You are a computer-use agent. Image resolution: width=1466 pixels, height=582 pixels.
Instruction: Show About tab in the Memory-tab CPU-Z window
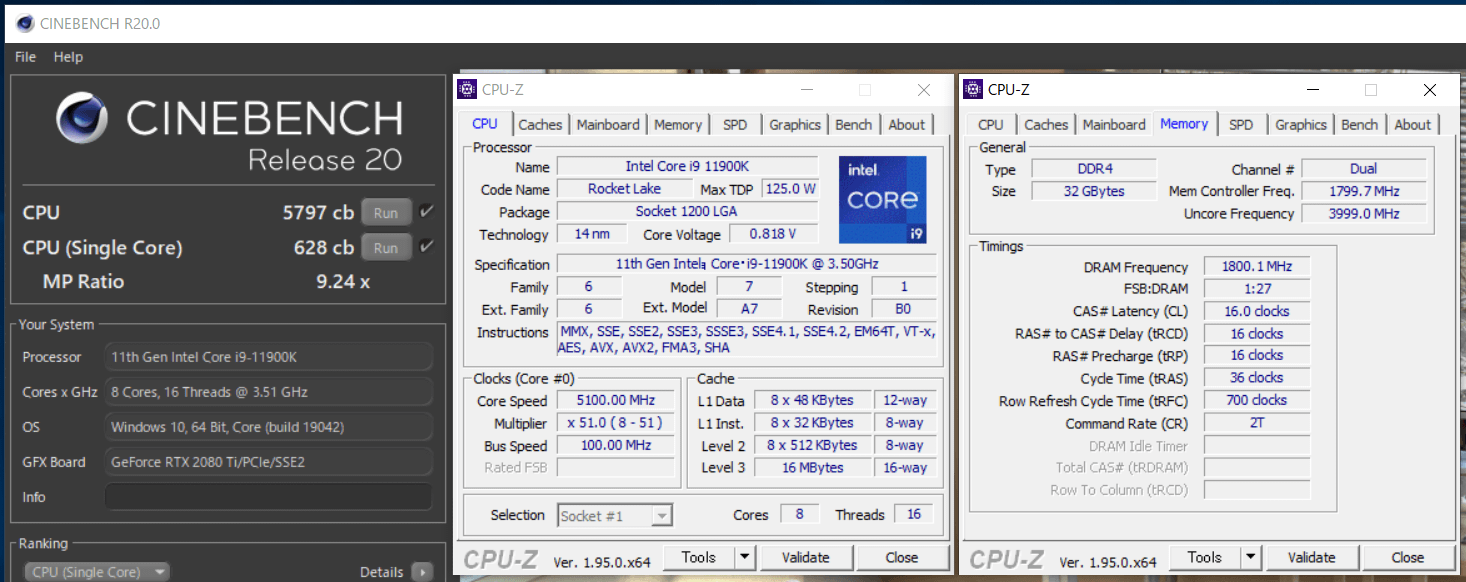pyautogui.click(x=1413, y=124)
